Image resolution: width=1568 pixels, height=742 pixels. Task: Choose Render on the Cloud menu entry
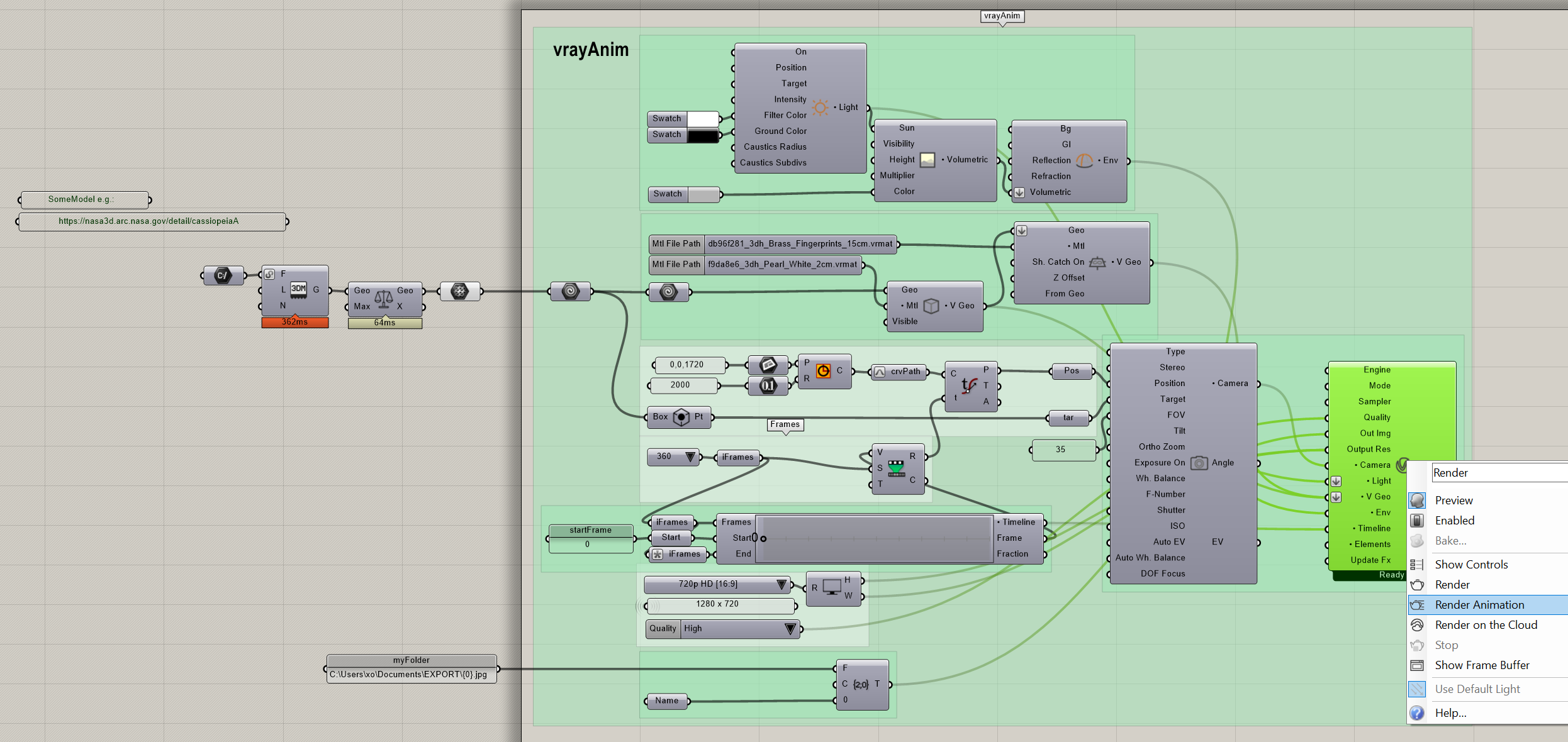click(1487, 625)
